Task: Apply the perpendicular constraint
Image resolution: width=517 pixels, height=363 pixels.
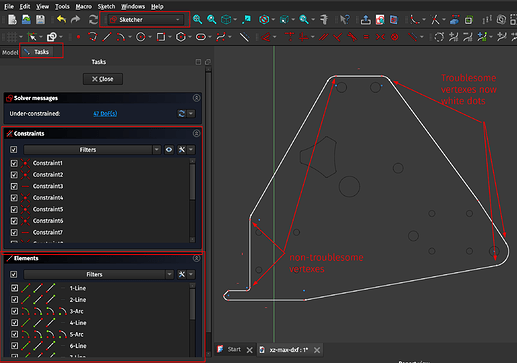Action: 337,37
